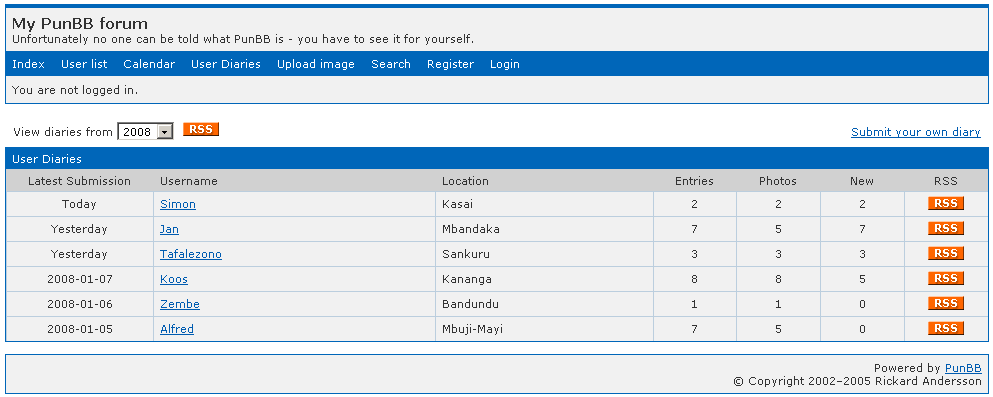The width and height of the screenshot is (993, 397).
Task: Open Jan's diary RSS feed icon
Action: pos(946,229)
